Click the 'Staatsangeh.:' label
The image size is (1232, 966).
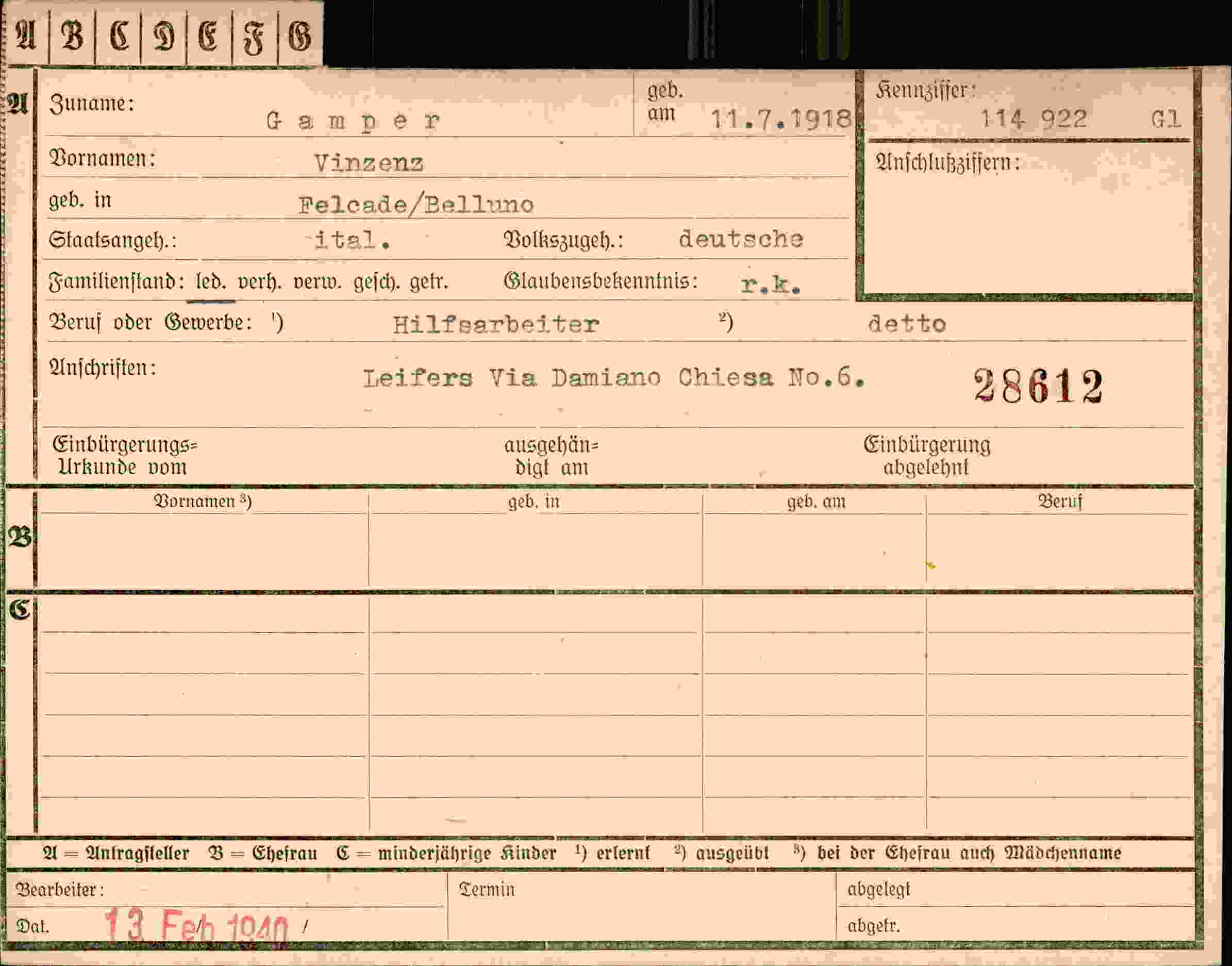[112, 240]
